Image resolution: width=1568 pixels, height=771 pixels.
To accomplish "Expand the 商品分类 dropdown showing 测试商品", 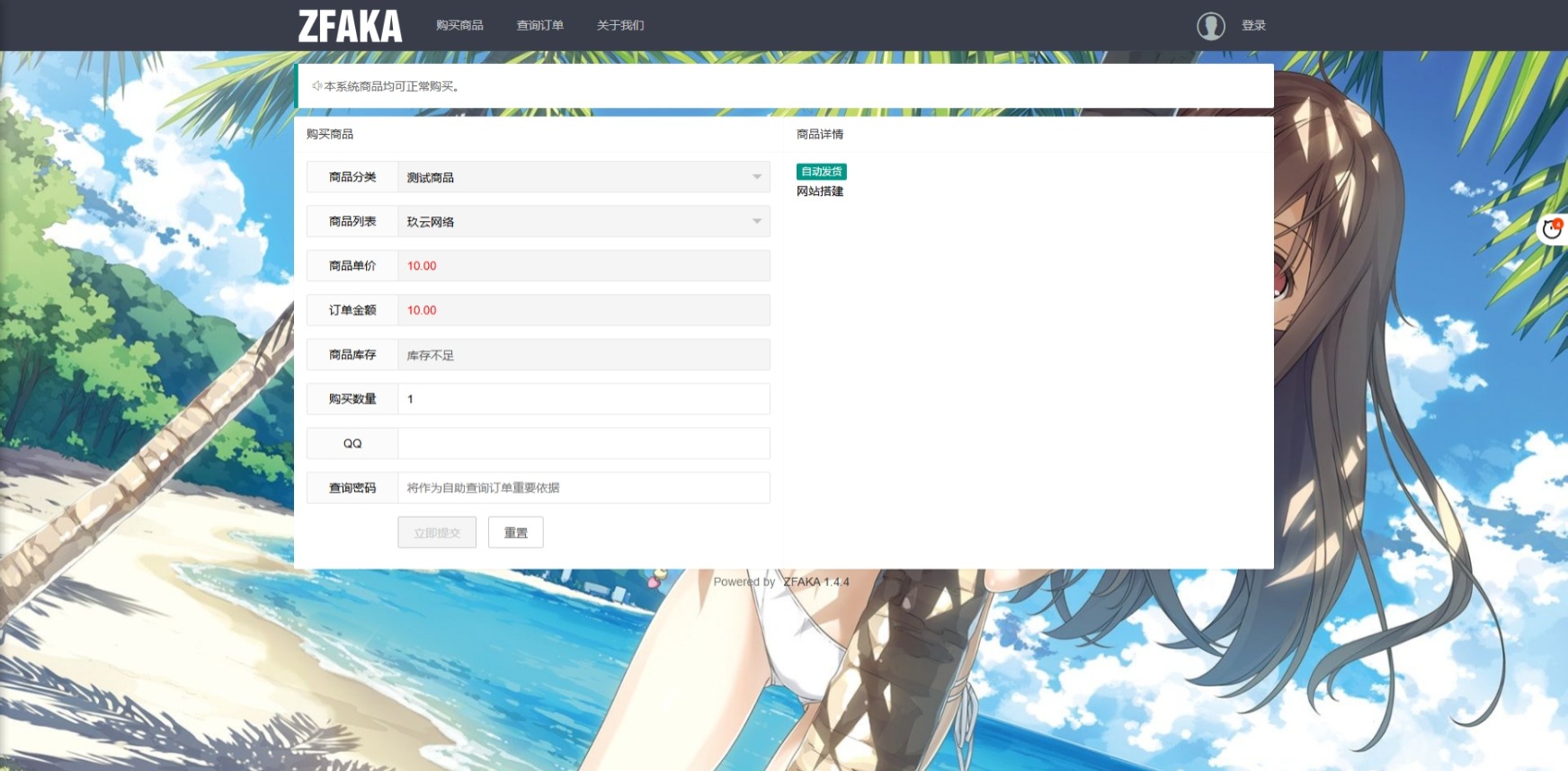I will (x=584, y=177).
